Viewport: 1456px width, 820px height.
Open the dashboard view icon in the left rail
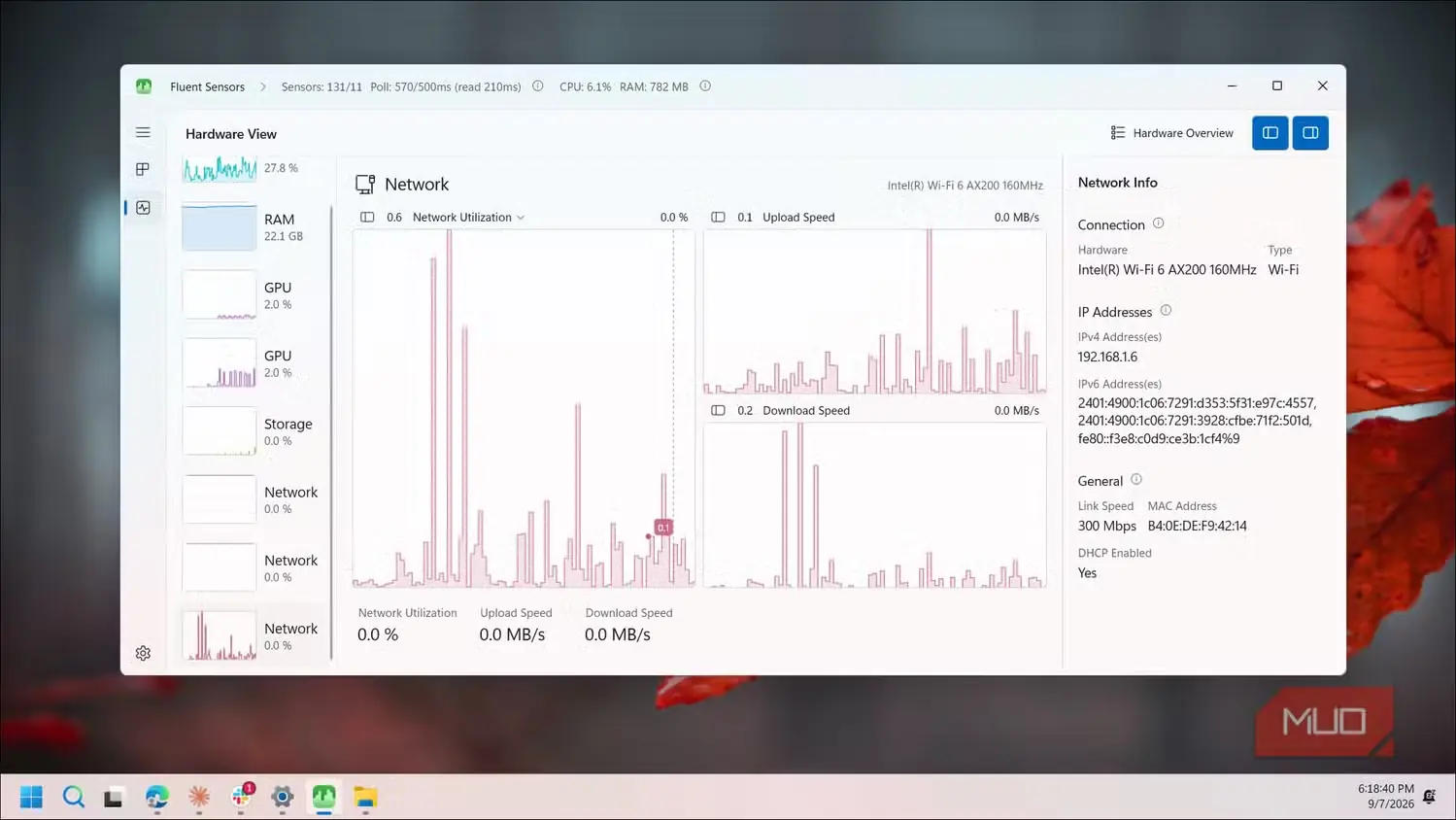(143, 169)
